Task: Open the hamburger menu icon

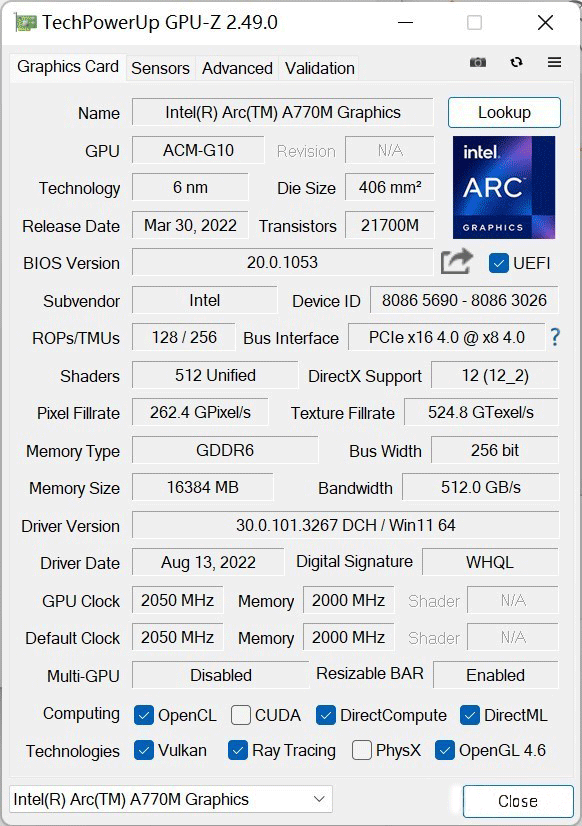Action: coord(554,61)
